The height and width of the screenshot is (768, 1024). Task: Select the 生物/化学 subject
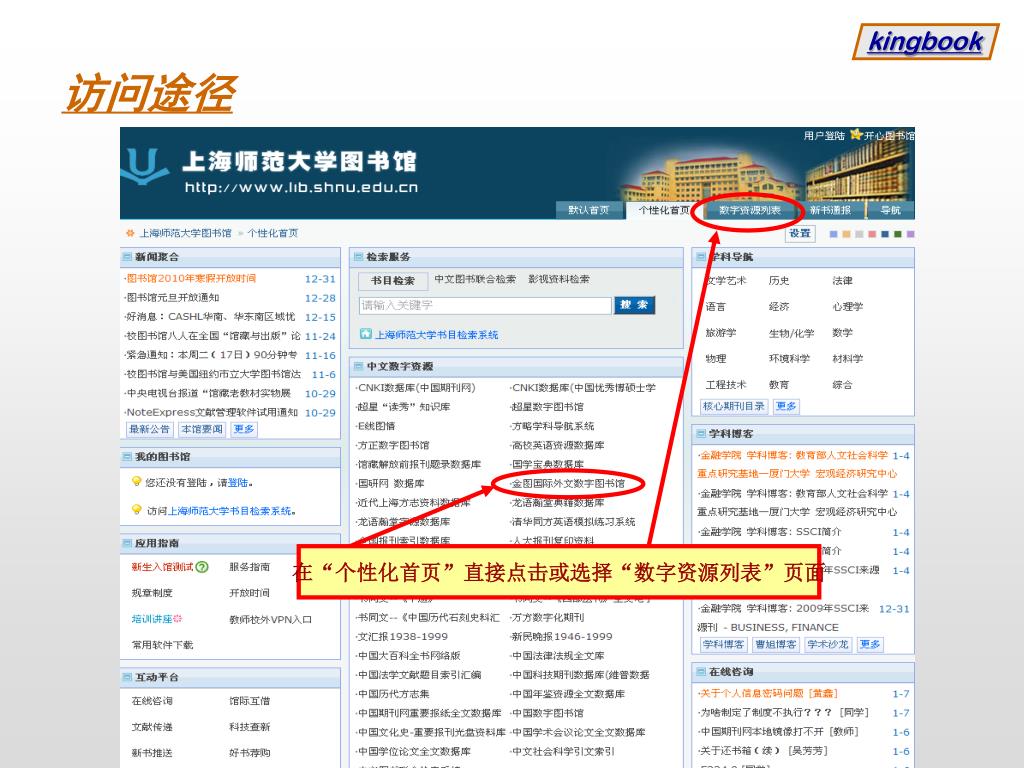coord(791,333)
